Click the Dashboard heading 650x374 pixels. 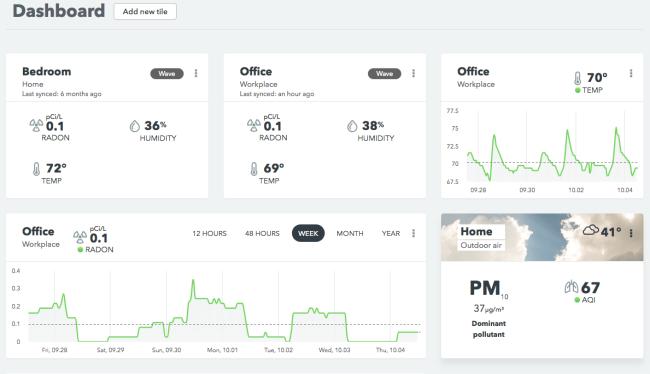(x=58, y=11)
